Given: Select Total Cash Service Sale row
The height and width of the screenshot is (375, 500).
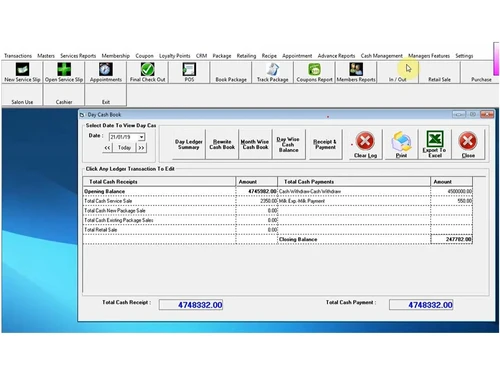Looking at the screenshot, I should 159,201.
